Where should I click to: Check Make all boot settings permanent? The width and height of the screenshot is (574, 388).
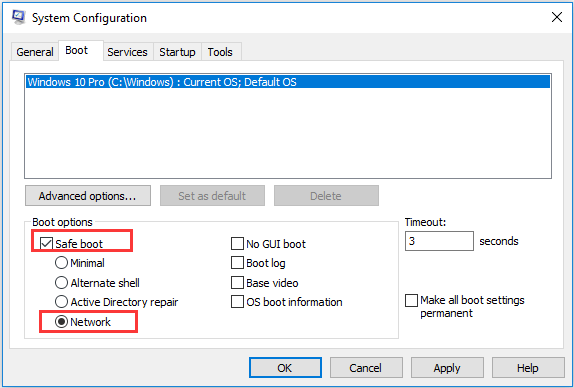[x=411, y=300]
